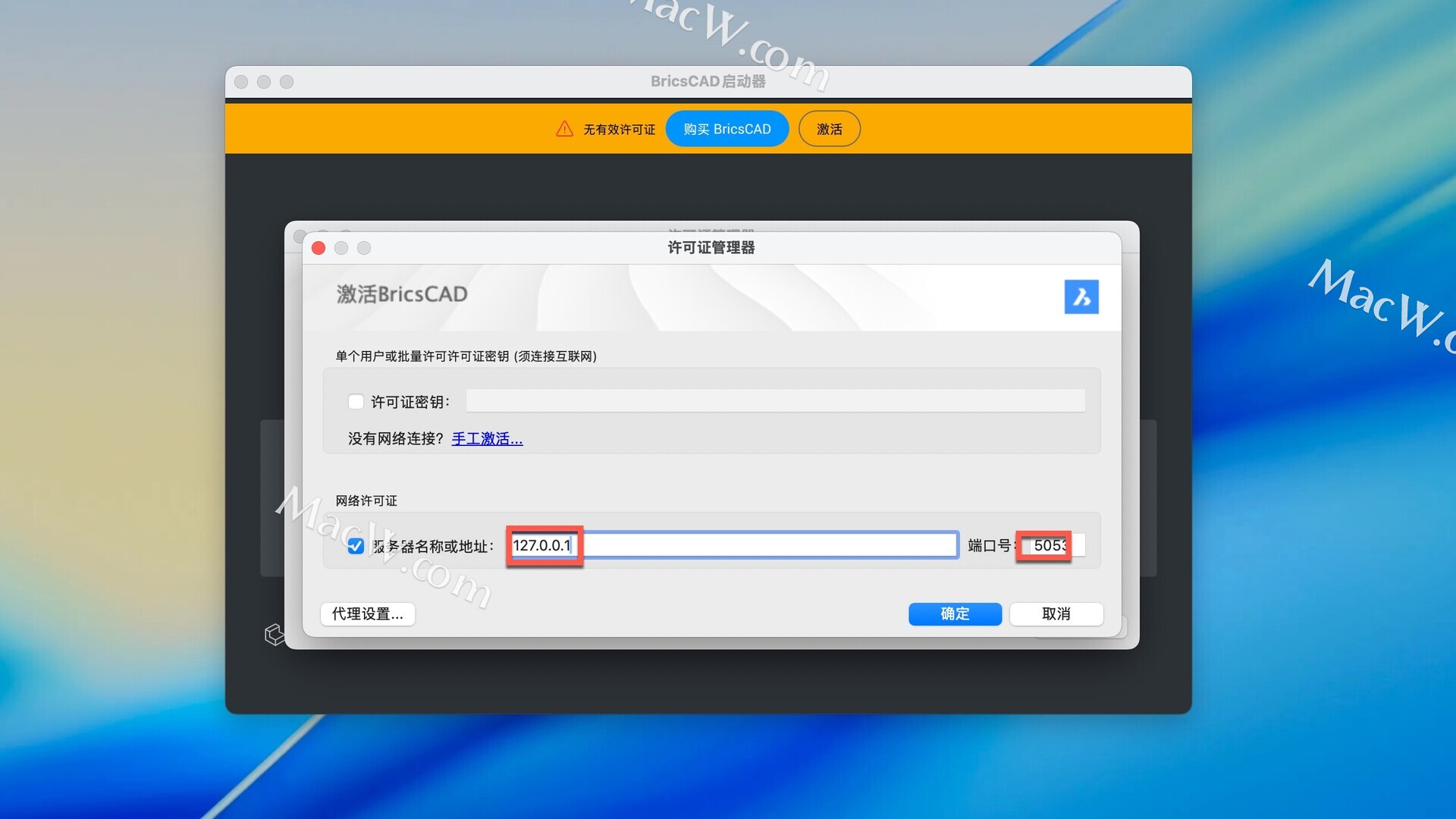Open the 手工激活... link
This screenshot has height=819, width=1456.
(487, 438)
